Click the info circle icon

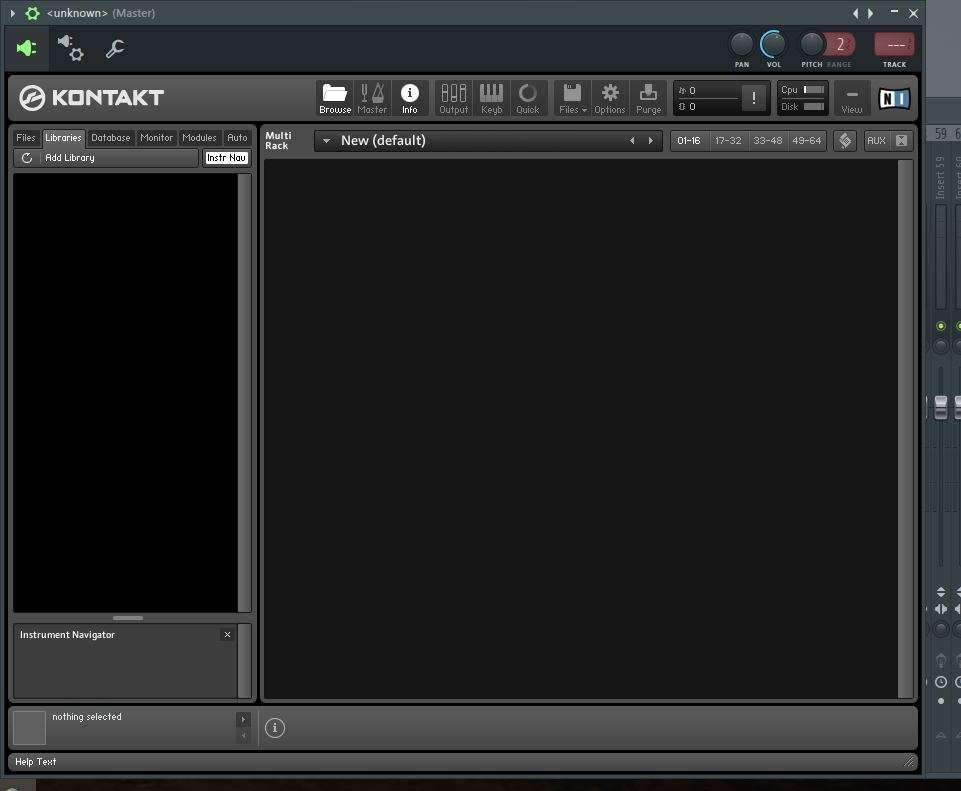(x=275, y=727)
